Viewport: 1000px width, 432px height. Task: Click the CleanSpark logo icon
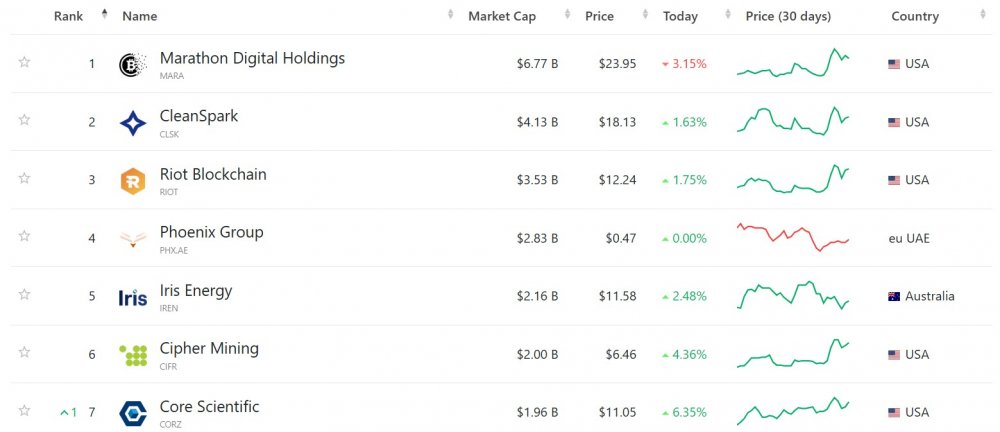pos(133,122)
